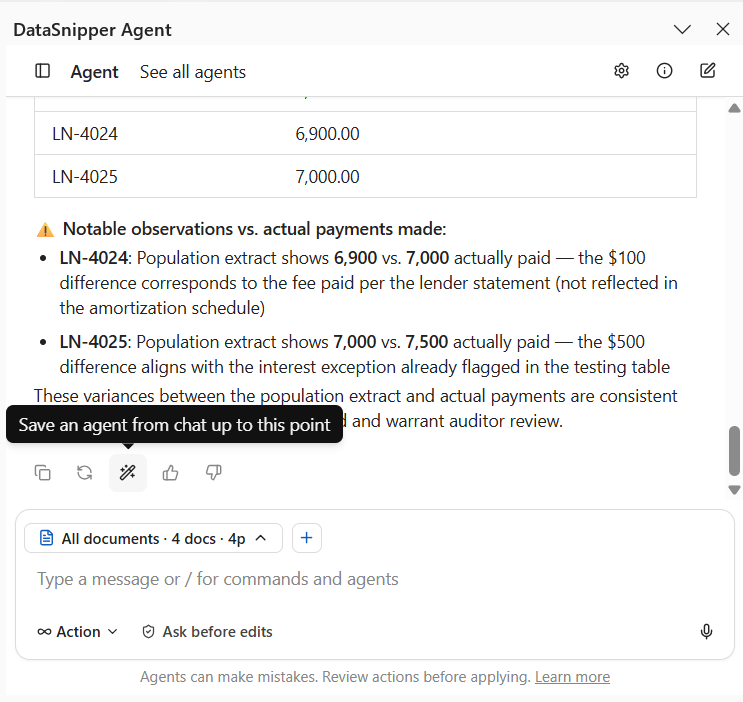
Task: Click the 'Agents can make mistakes' disclaimer
Action: 335,677
